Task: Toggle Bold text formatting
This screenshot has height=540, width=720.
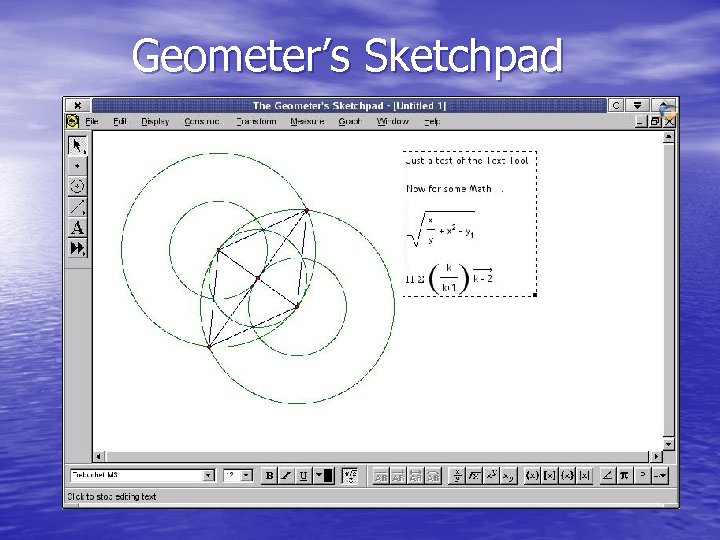Action: point(270,476)
